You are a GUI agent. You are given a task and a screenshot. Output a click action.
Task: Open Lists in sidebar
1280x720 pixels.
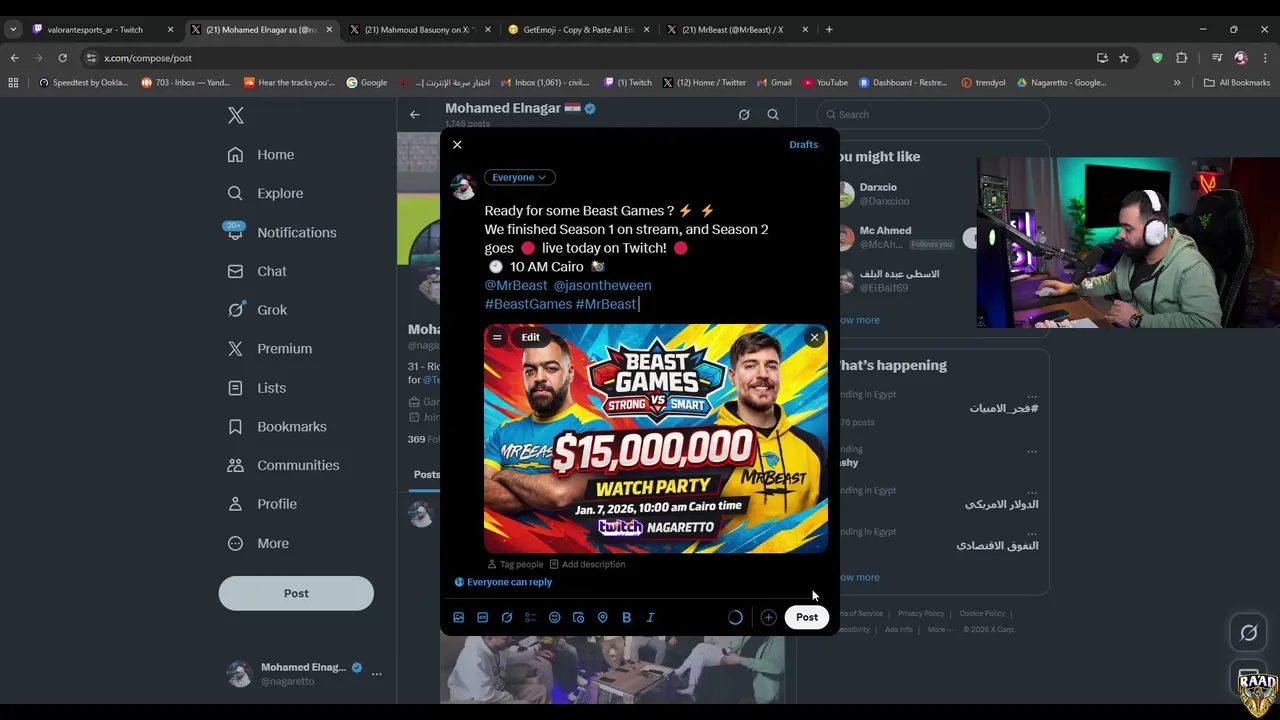[256, 388]
